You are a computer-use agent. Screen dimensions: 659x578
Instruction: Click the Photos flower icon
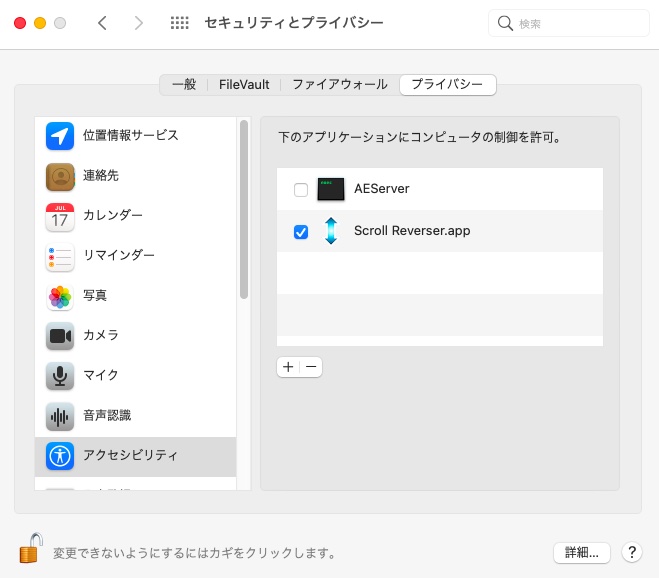click(x=60, y=297)
